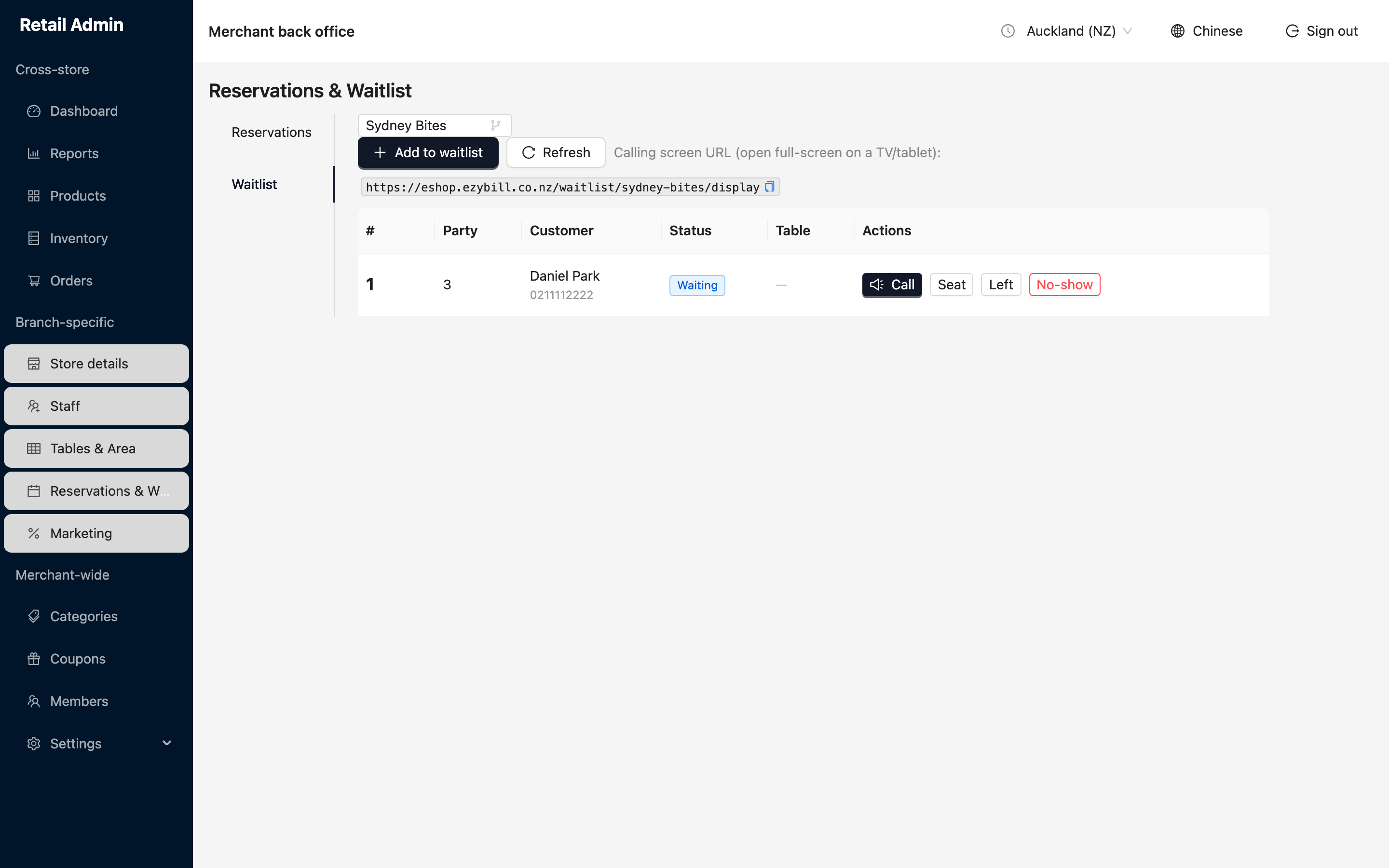
Task: Go to Coupons in the sidebar
Action: click(96, 658)
